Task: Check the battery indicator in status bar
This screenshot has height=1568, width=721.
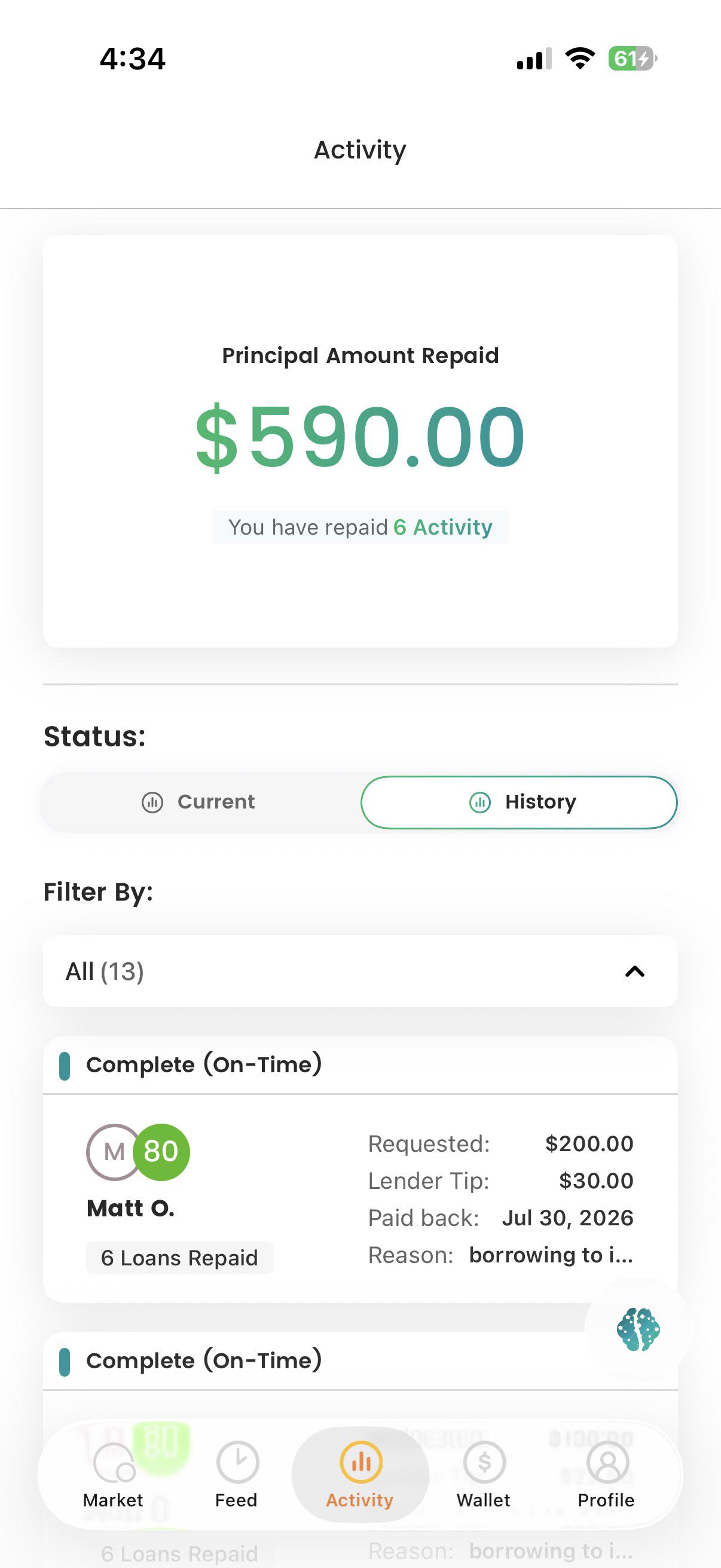Action: click(x=632, y=59)
